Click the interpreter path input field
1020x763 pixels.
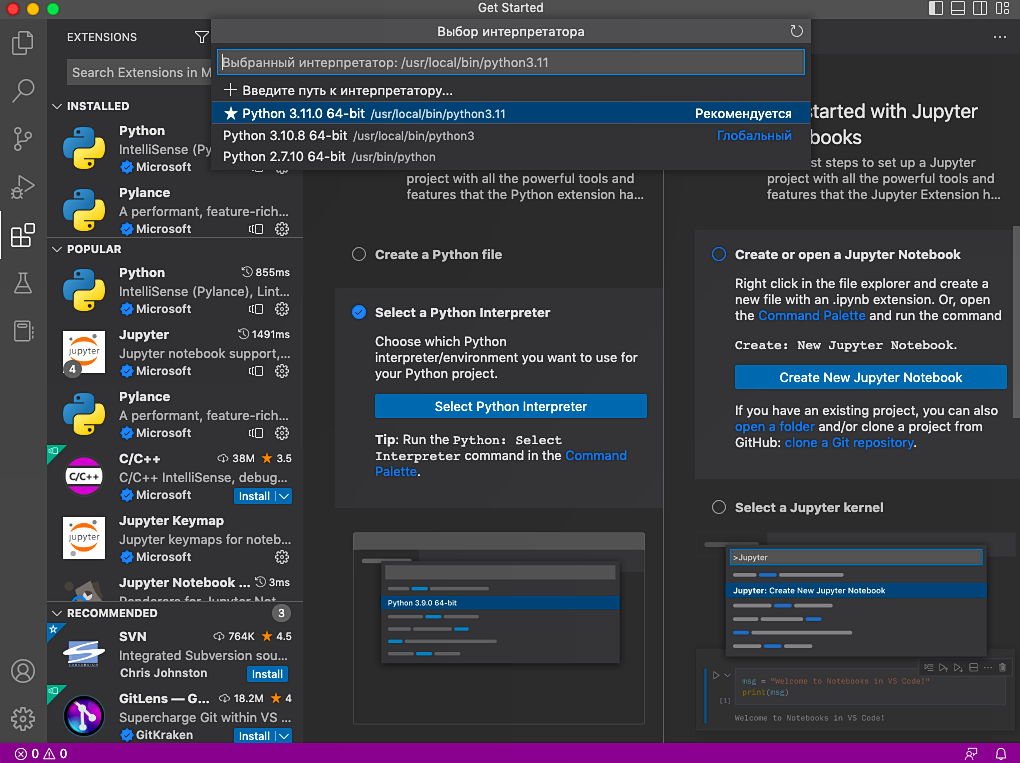coord(510,62)
